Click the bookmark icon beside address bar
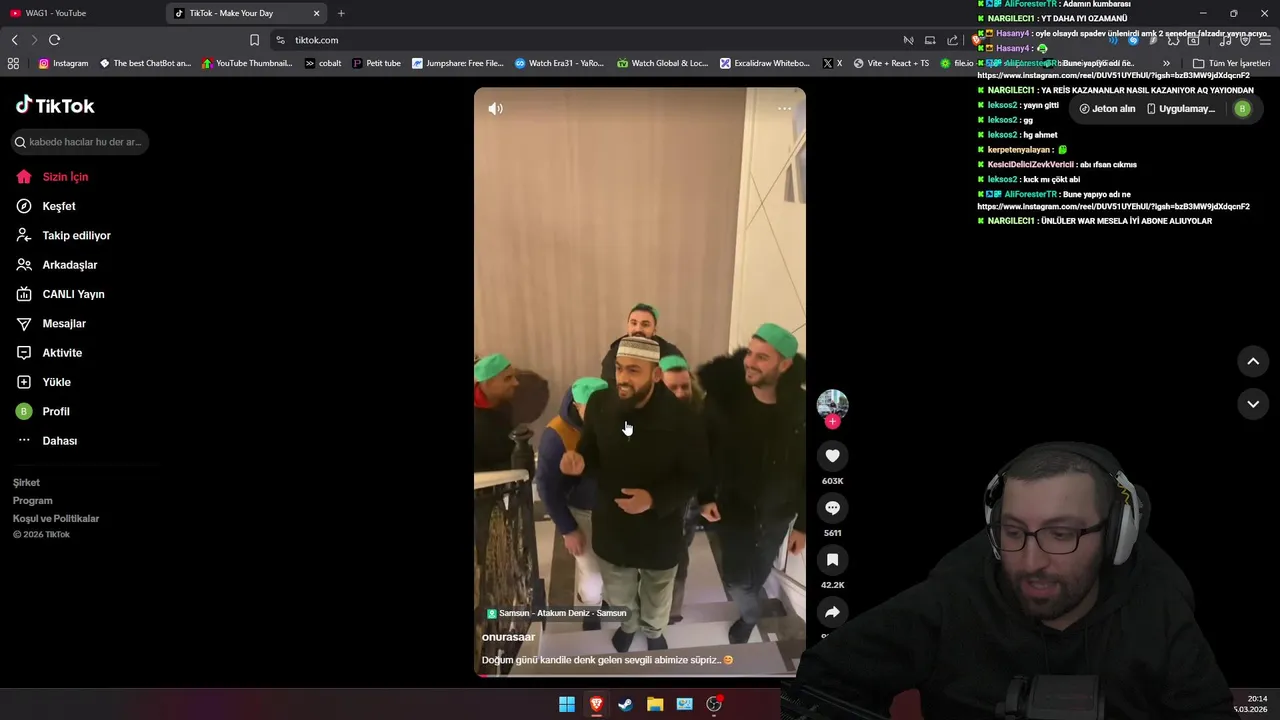The width and height of the screenshot is (1280, 720). [x=254, y=40]
